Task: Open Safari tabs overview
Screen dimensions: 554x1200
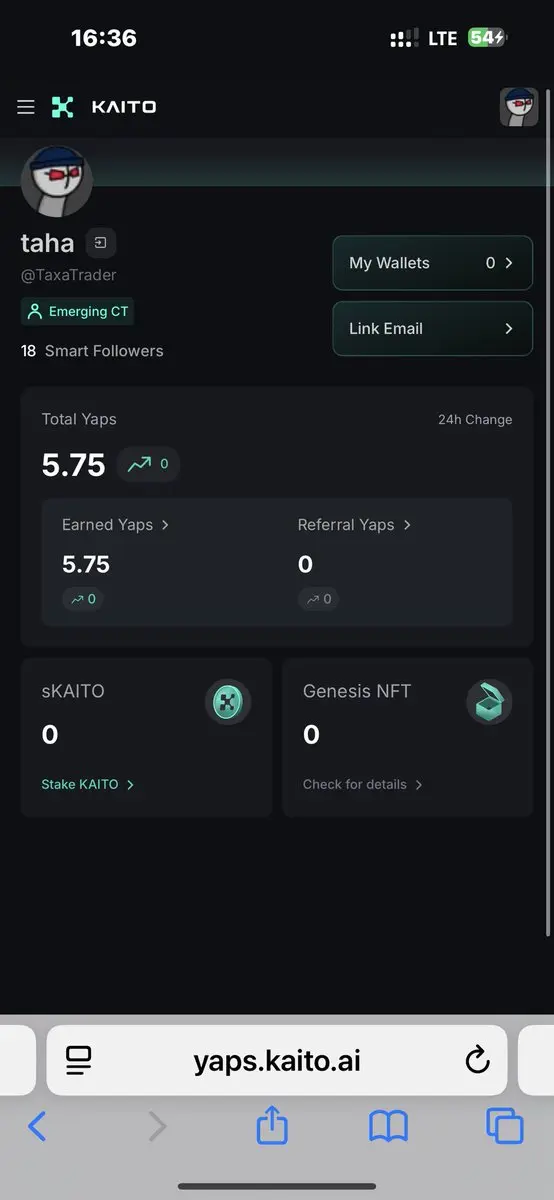Action: pos(505,1127)
